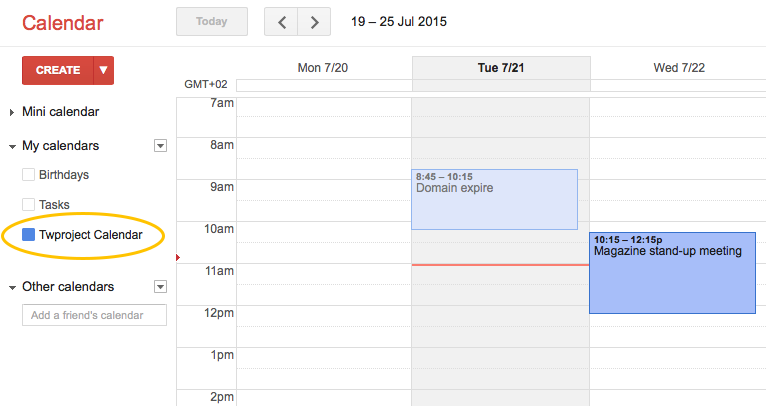Open the Wed 7/22 day header
The height and width of the screenshot is (406, 766).
tap(679, 68)
